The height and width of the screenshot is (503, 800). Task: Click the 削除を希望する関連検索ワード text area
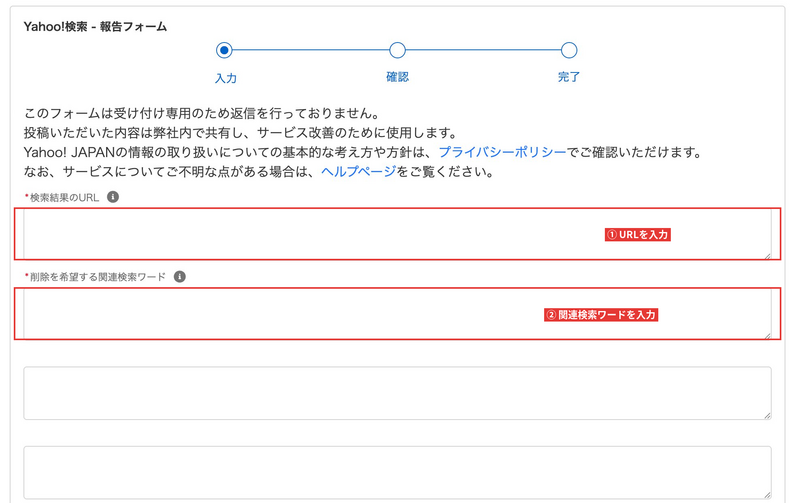click(x=397, y=314)
